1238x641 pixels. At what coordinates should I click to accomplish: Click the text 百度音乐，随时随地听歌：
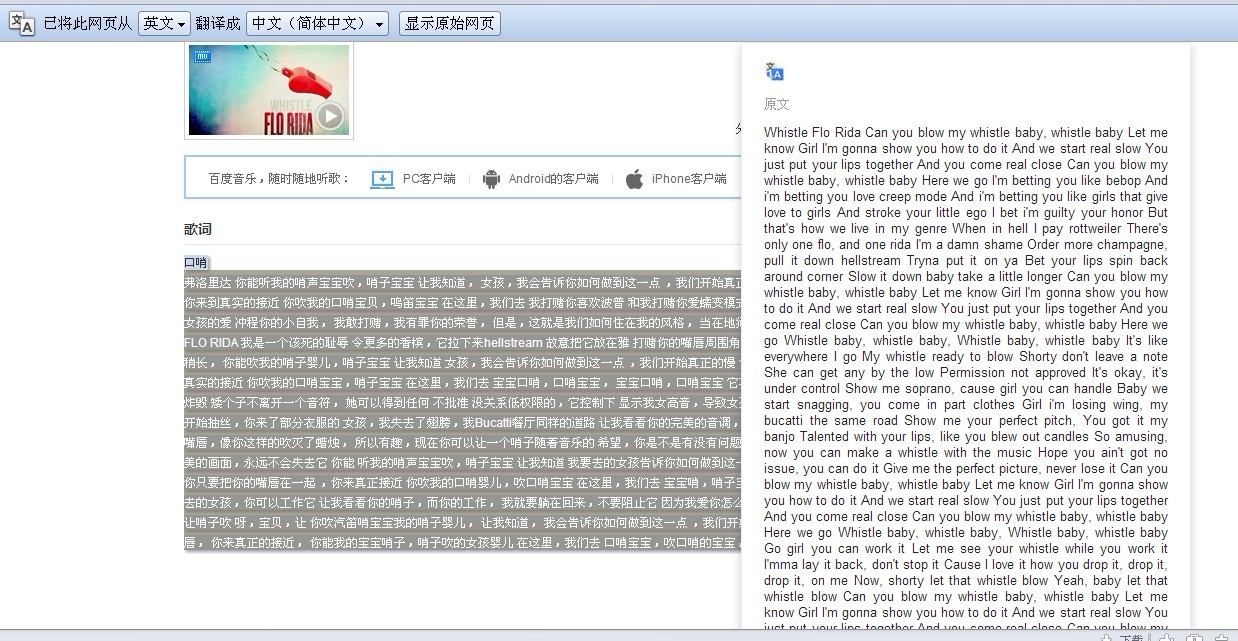click(x=280, y=179)
